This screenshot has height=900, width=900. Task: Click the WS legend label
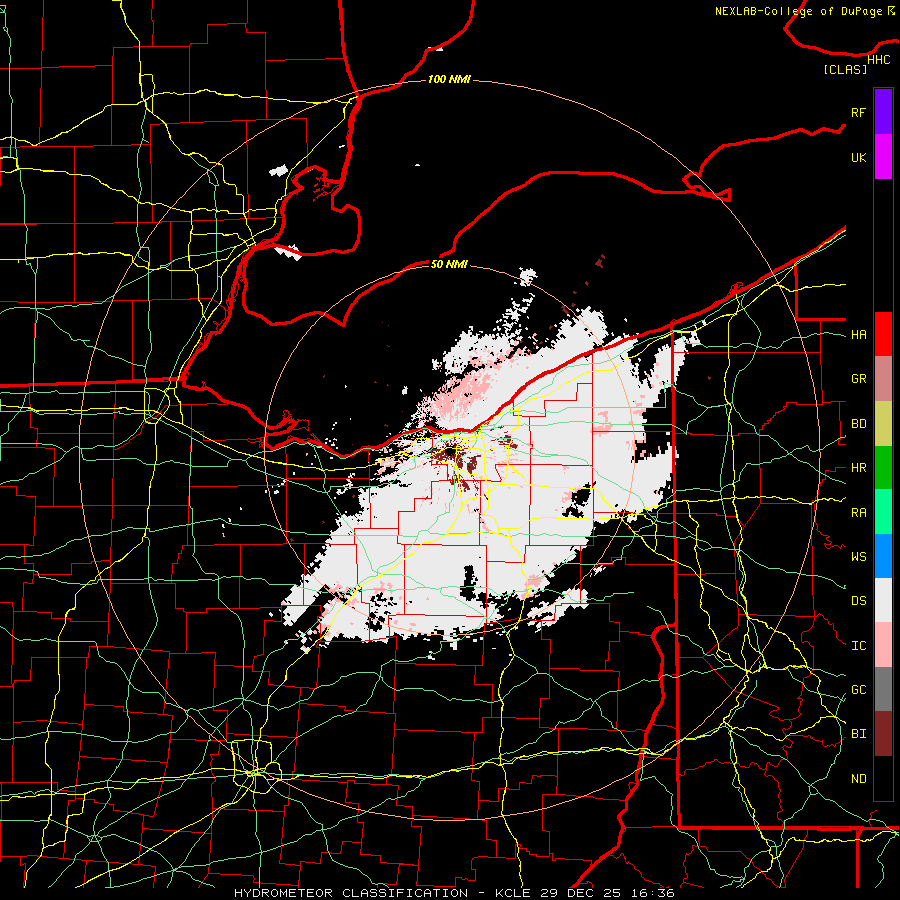[x=858, y=557]
